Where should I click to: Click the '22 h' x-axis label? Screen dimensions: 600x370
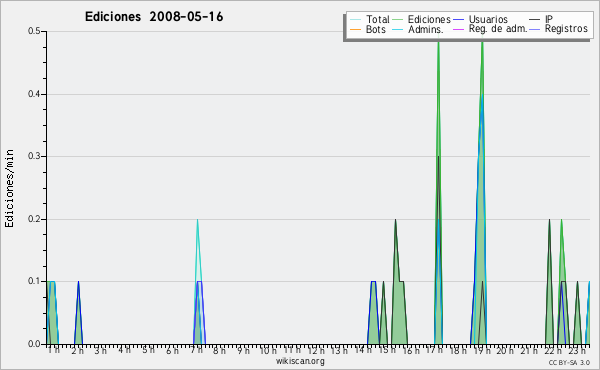point(554,350)
